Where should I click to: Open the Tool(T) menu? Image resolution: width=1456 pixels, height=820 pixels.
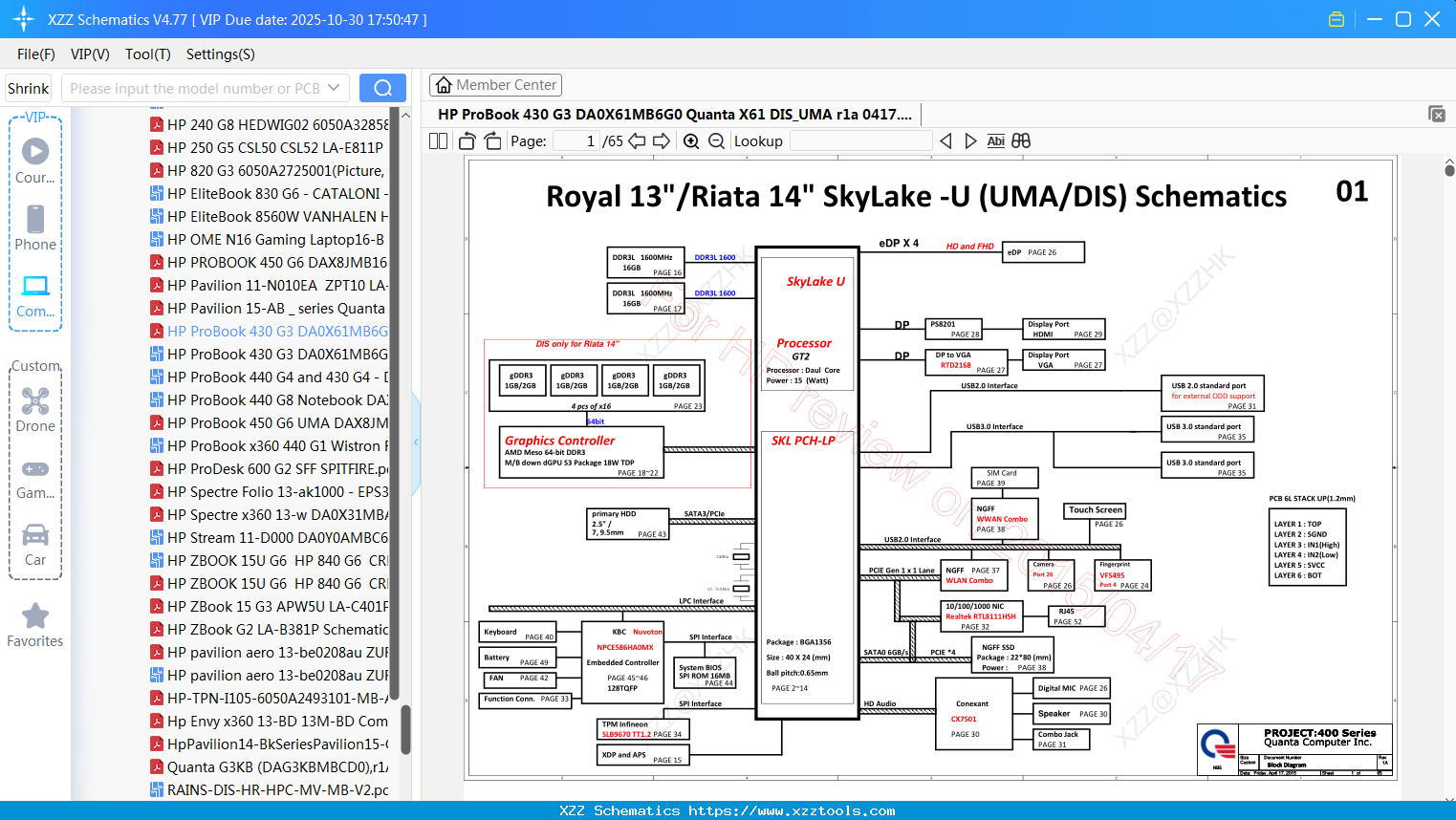coord(148,54)
